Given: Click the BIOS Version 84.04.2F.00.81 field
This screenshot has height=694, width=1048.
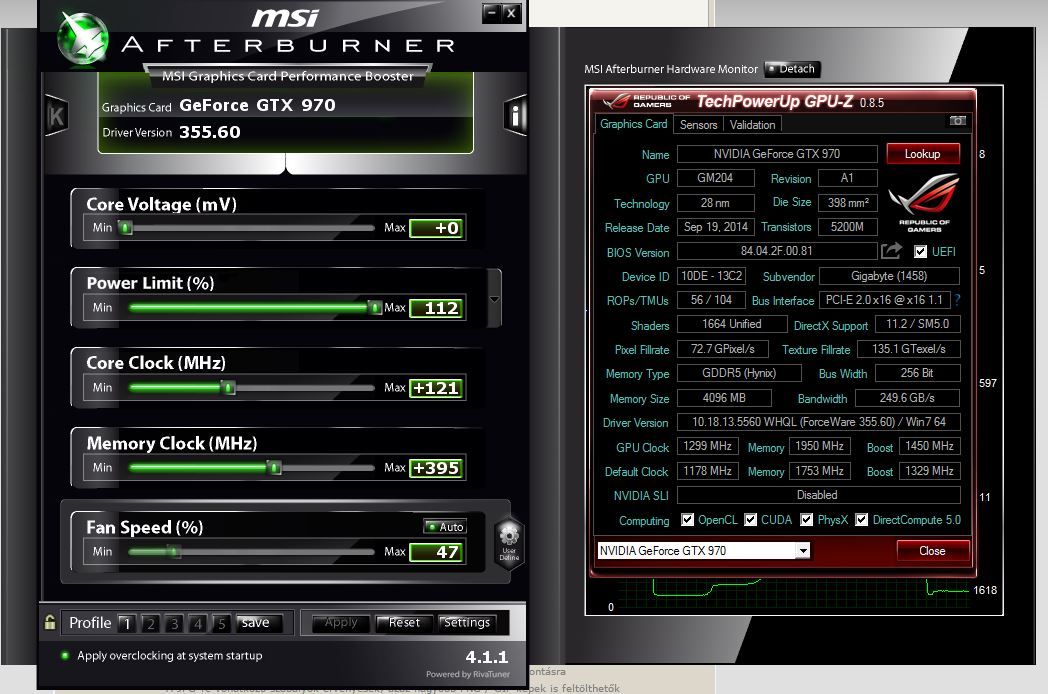Looking at the screenshot, I should pyautogui.click(x=777, y=251).
